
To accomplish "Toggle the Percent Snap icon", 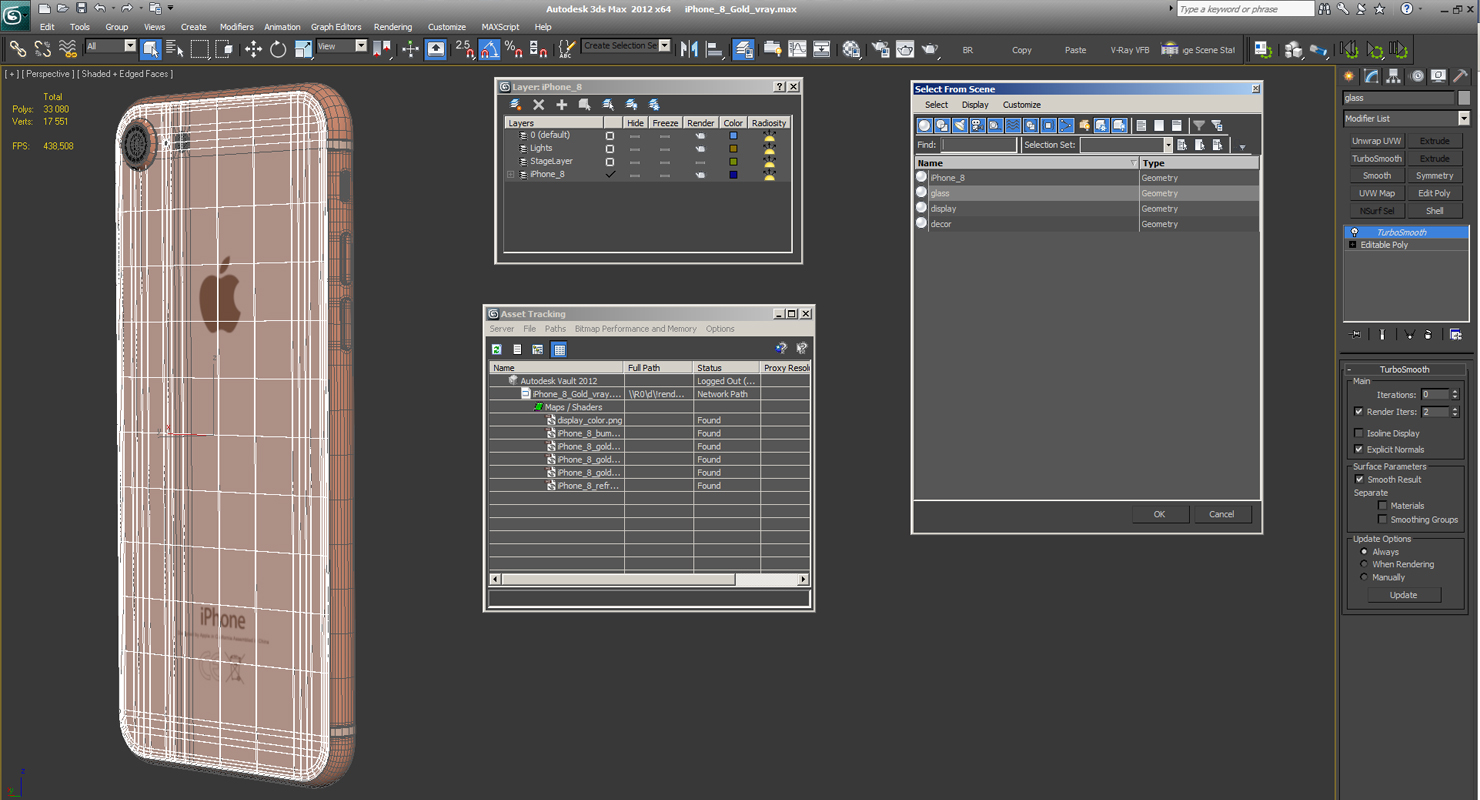I will tap(513, 48).
